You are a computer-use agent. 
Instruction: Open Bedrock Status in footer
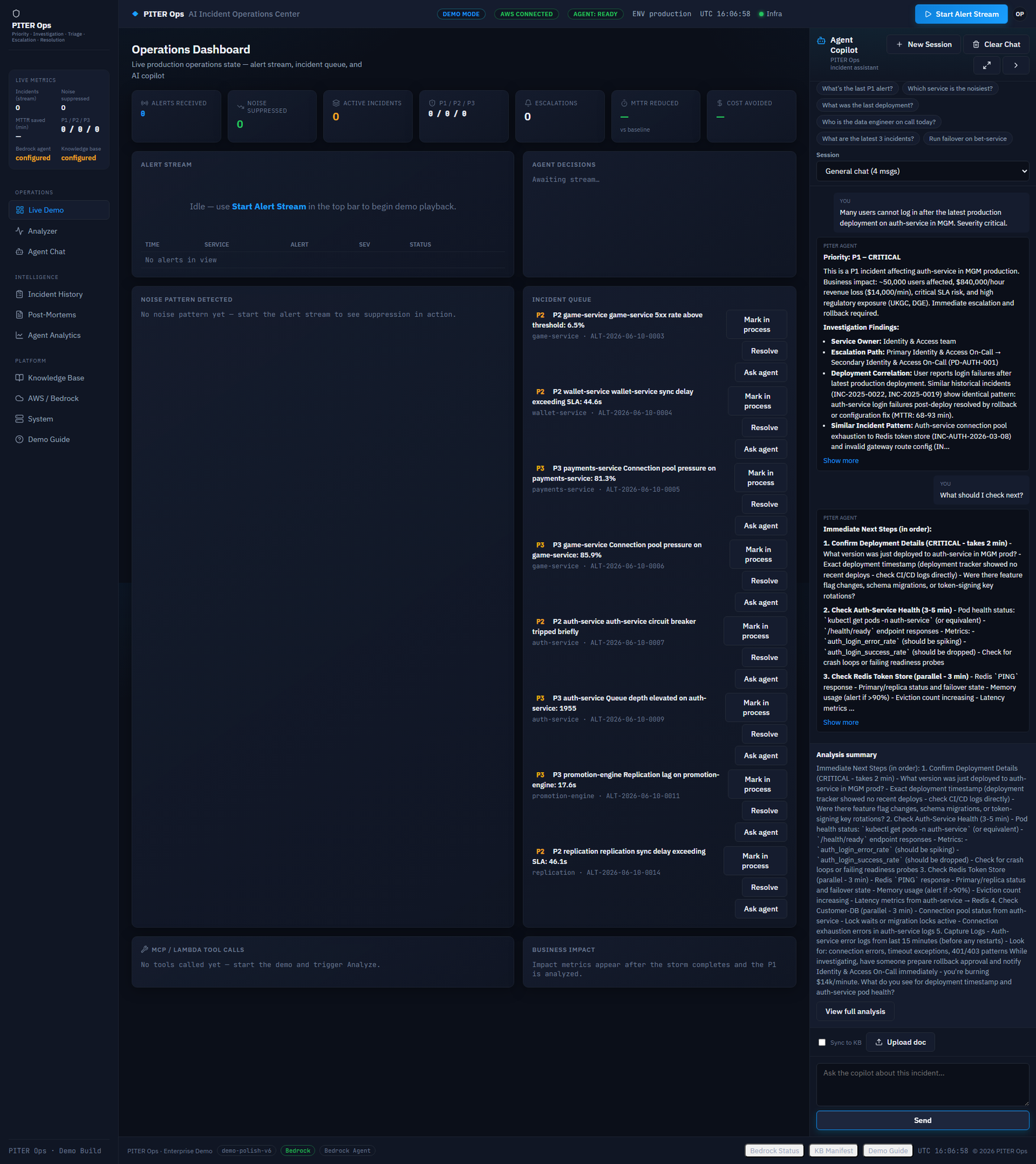774,1150
